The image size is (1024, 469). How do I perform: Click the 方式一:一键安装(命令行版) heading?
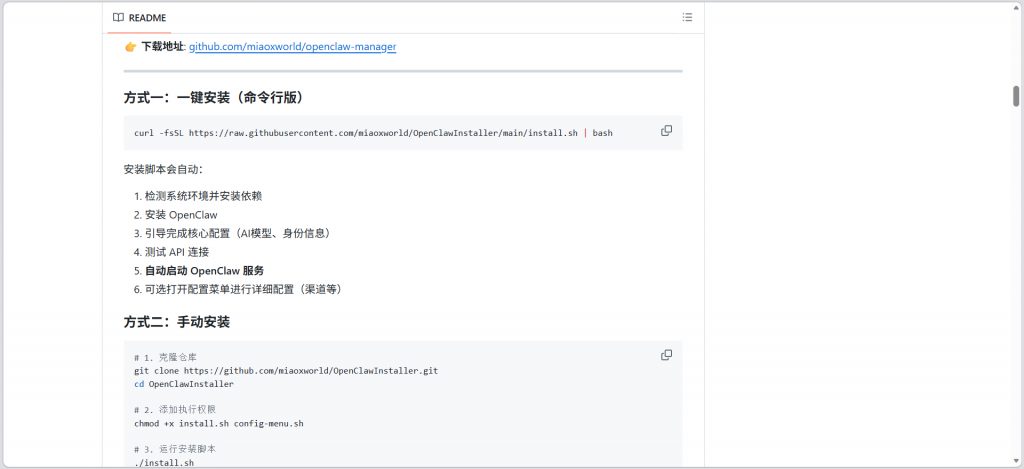tap(213, 98)
